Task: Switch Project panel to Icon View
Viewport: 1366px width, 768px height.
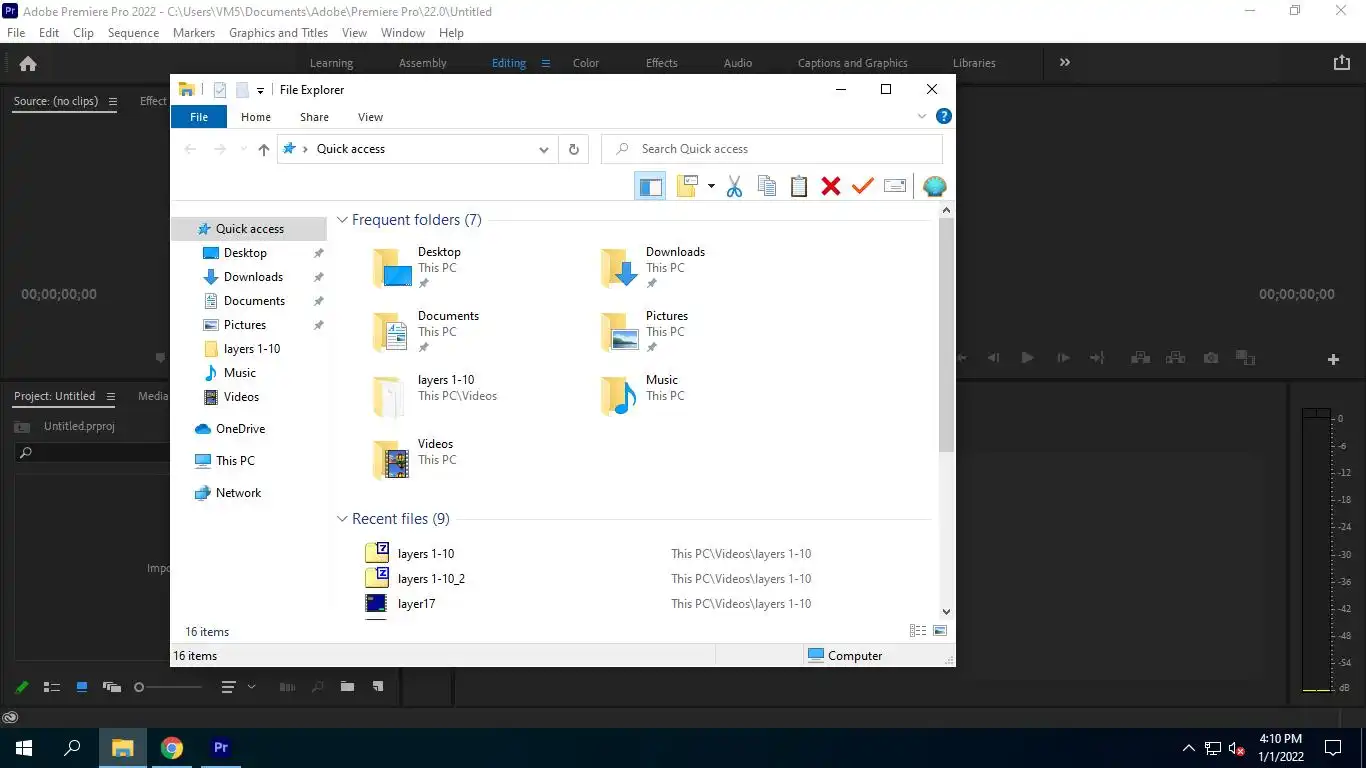Action: click(82, 687)
